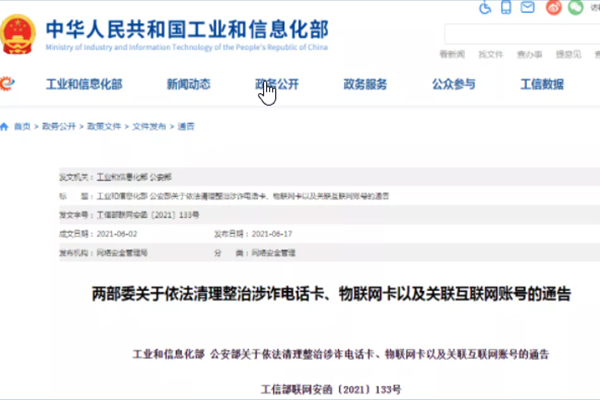Click the creation date 2021-06-02
This screenshot has width=600, height=400.
tap(117, 234)
